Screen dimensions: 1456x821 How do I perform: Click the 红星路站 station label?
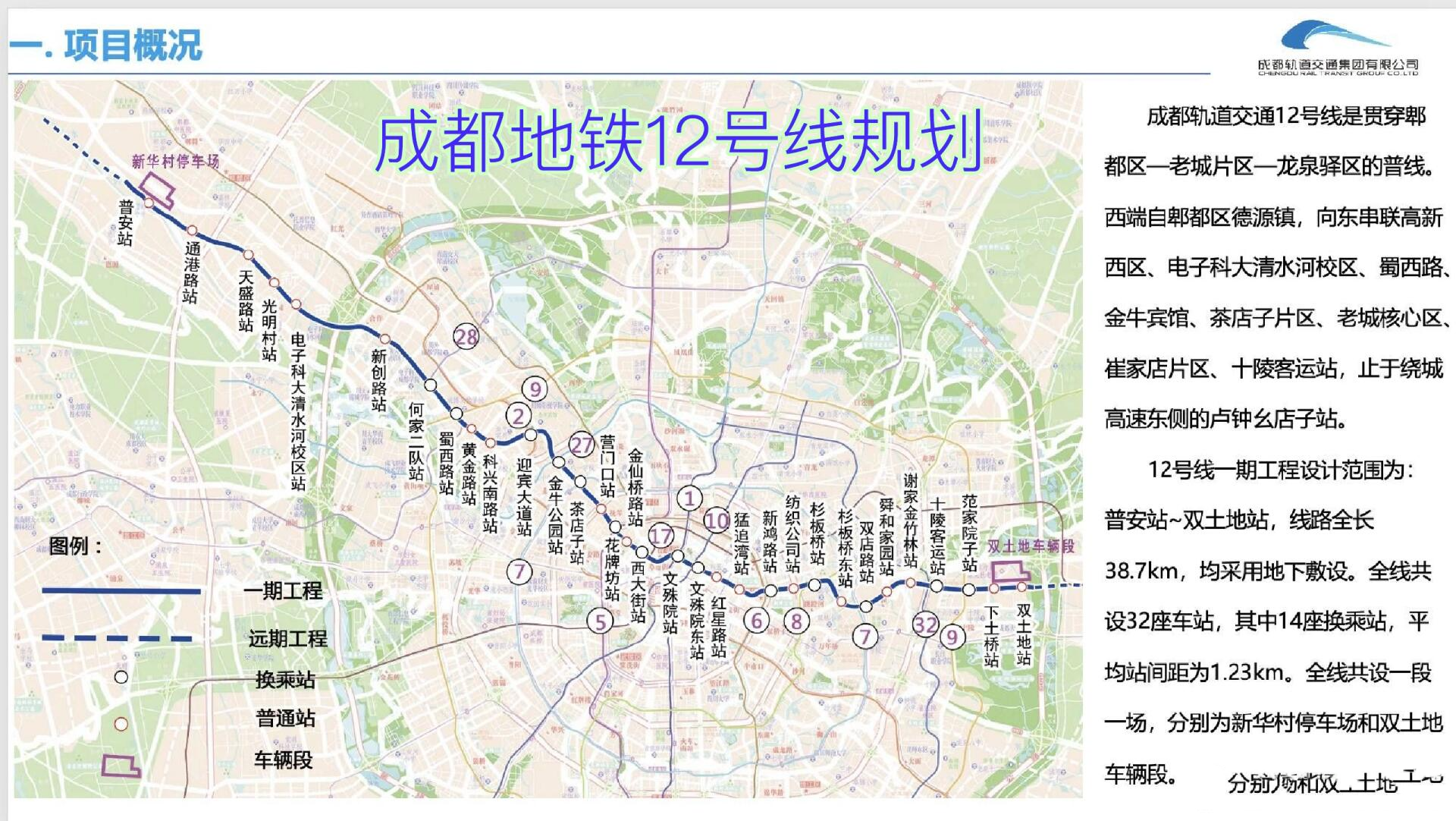coord(719,627)
